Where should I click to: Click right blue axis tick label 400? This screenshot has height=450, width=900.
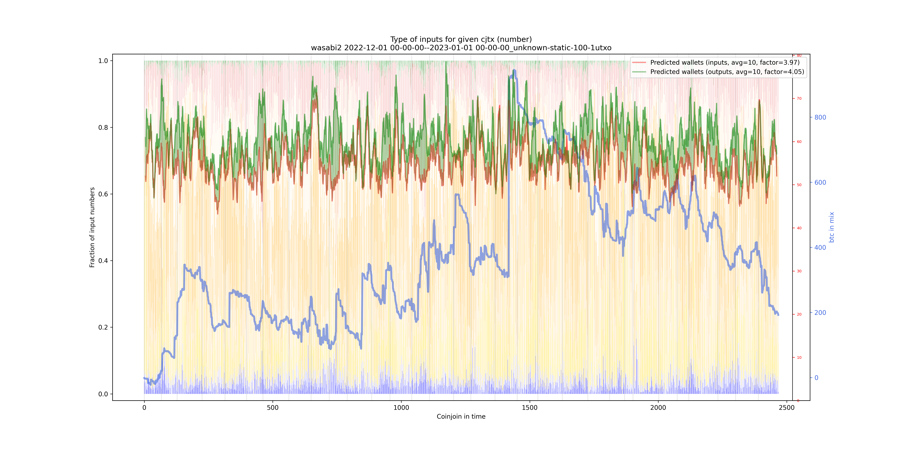pos(820,248)
